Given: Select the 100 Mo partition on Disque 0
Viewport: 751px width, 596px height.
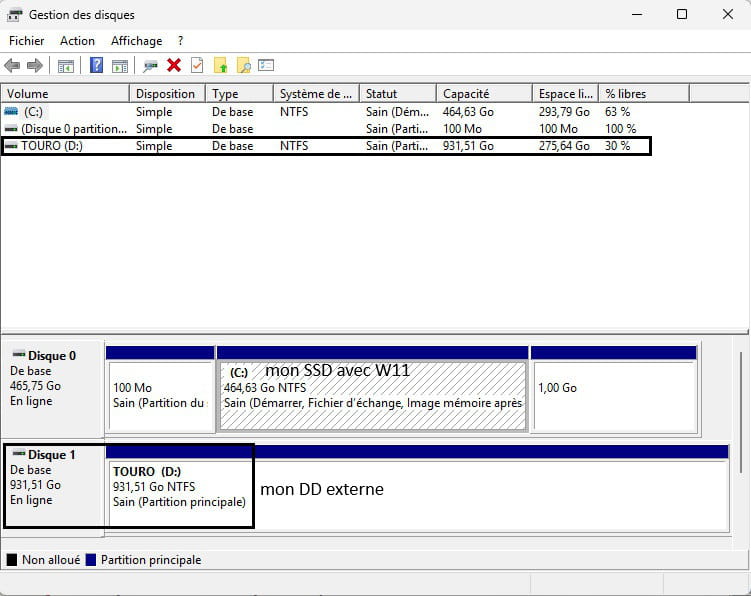Looking at the screenshot, I should pyautogui.click(x=159, y=395).
